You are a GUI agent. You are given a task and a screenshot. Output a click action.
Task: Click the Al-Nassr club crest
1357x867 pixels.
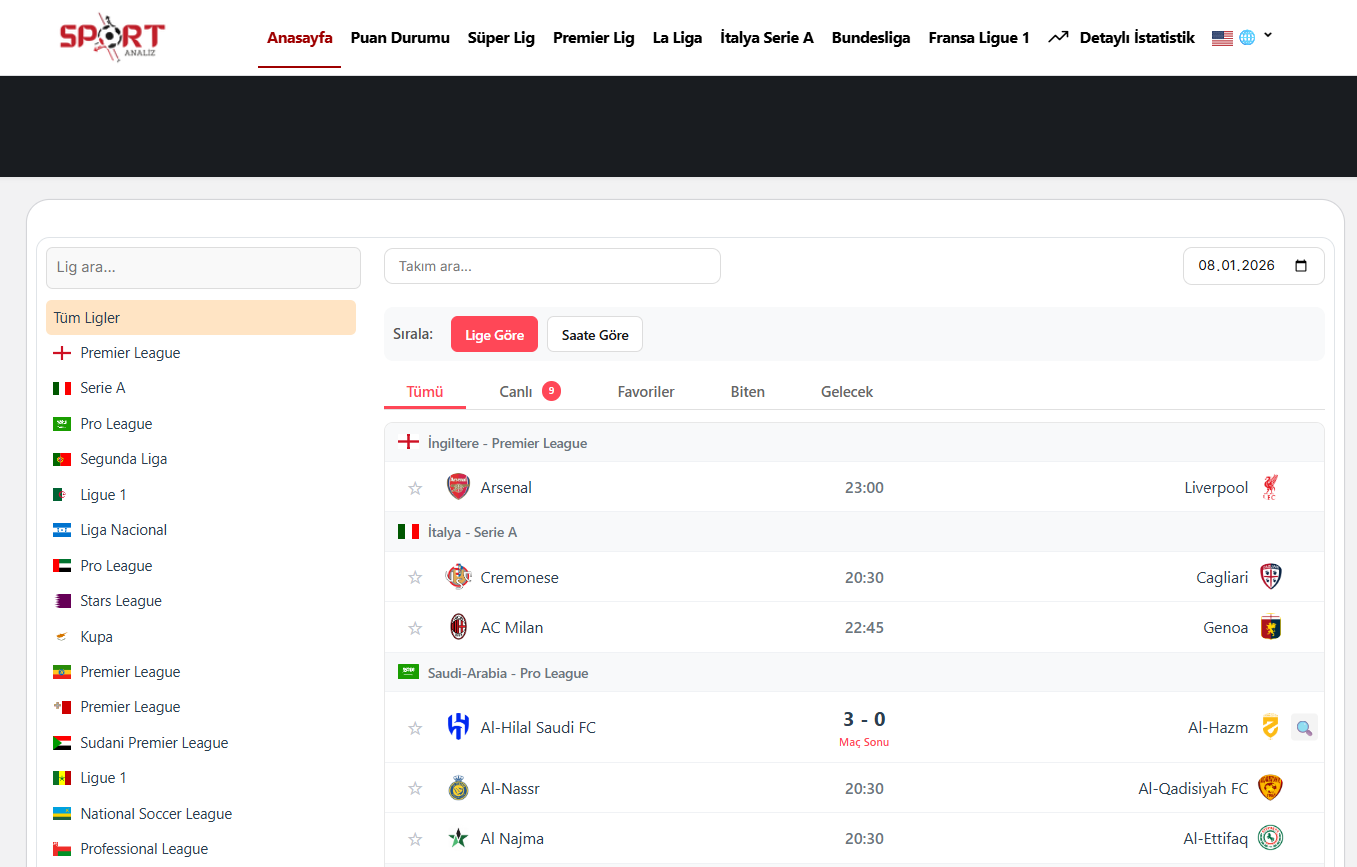pyautogui.click(x=458, y=788)
